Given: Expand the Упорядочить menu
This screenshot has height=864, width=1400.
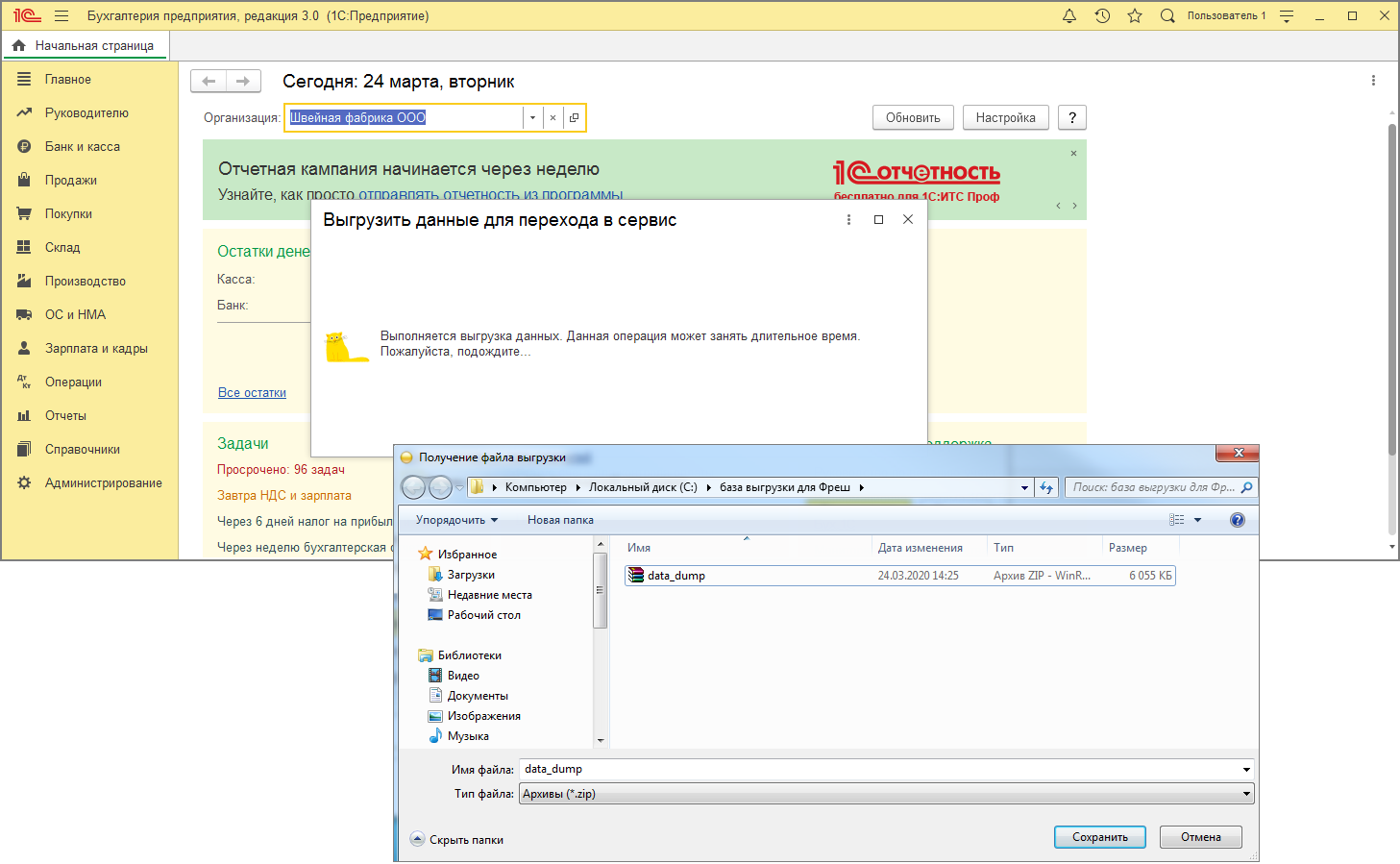Looking at the screenshot, I should pyautogui.click(x=456, y=520).
